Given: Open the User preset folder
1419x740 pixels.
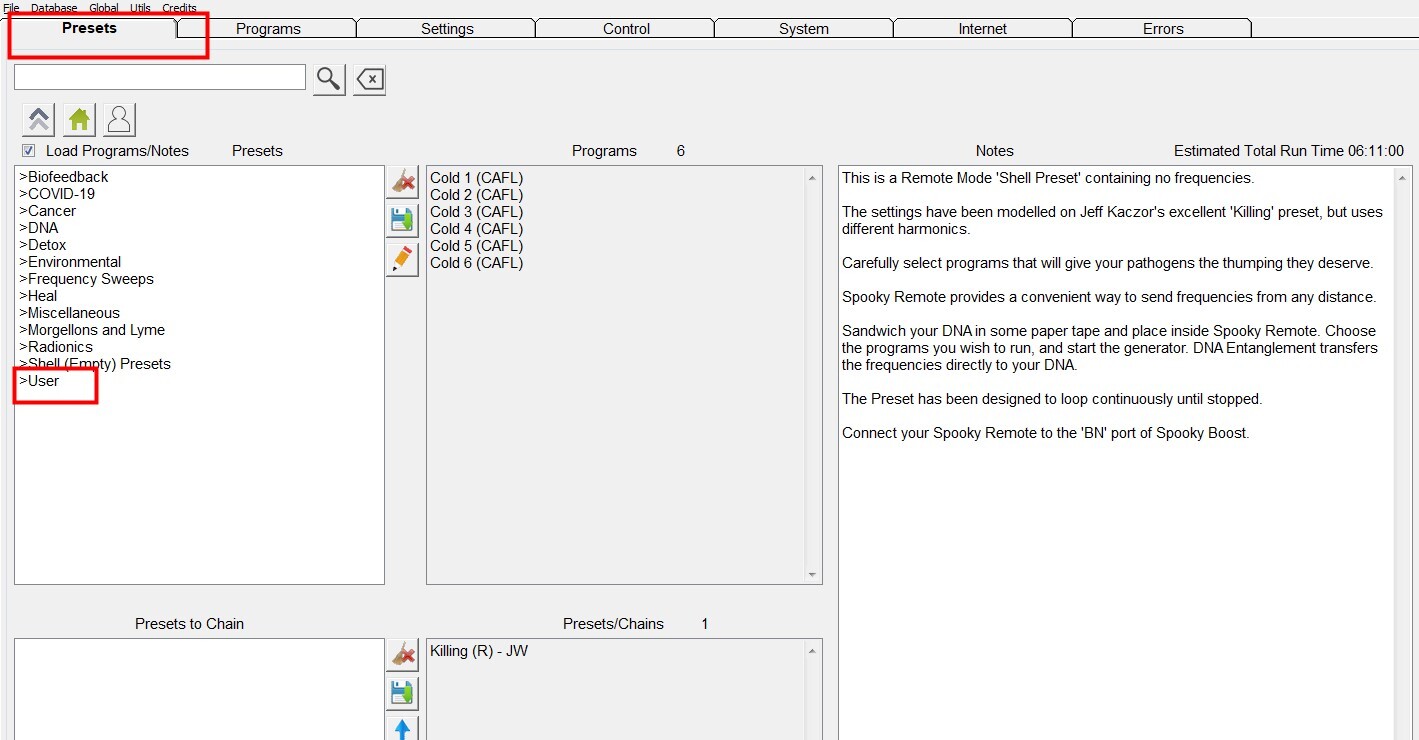Looking at the screenshot, I should click(40, 381).
